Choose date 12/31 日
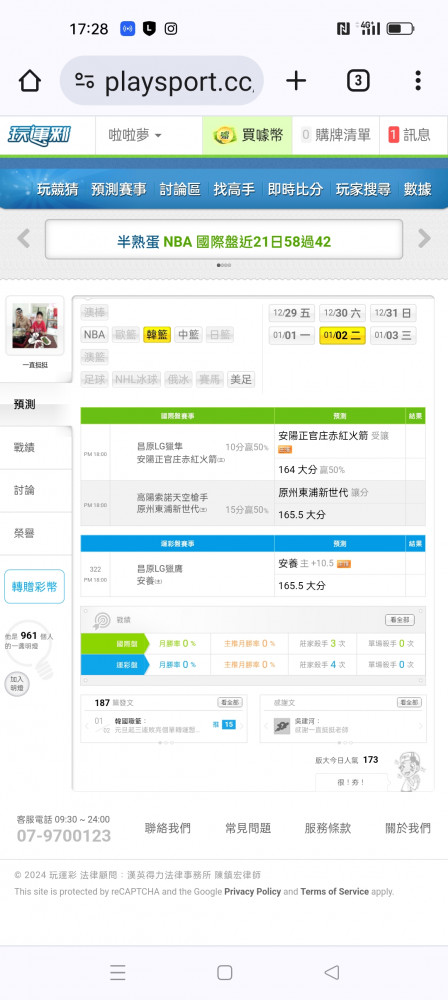The height and width of the screenshot is (1000, 448). pyautogui.click(x=393, y=313)
